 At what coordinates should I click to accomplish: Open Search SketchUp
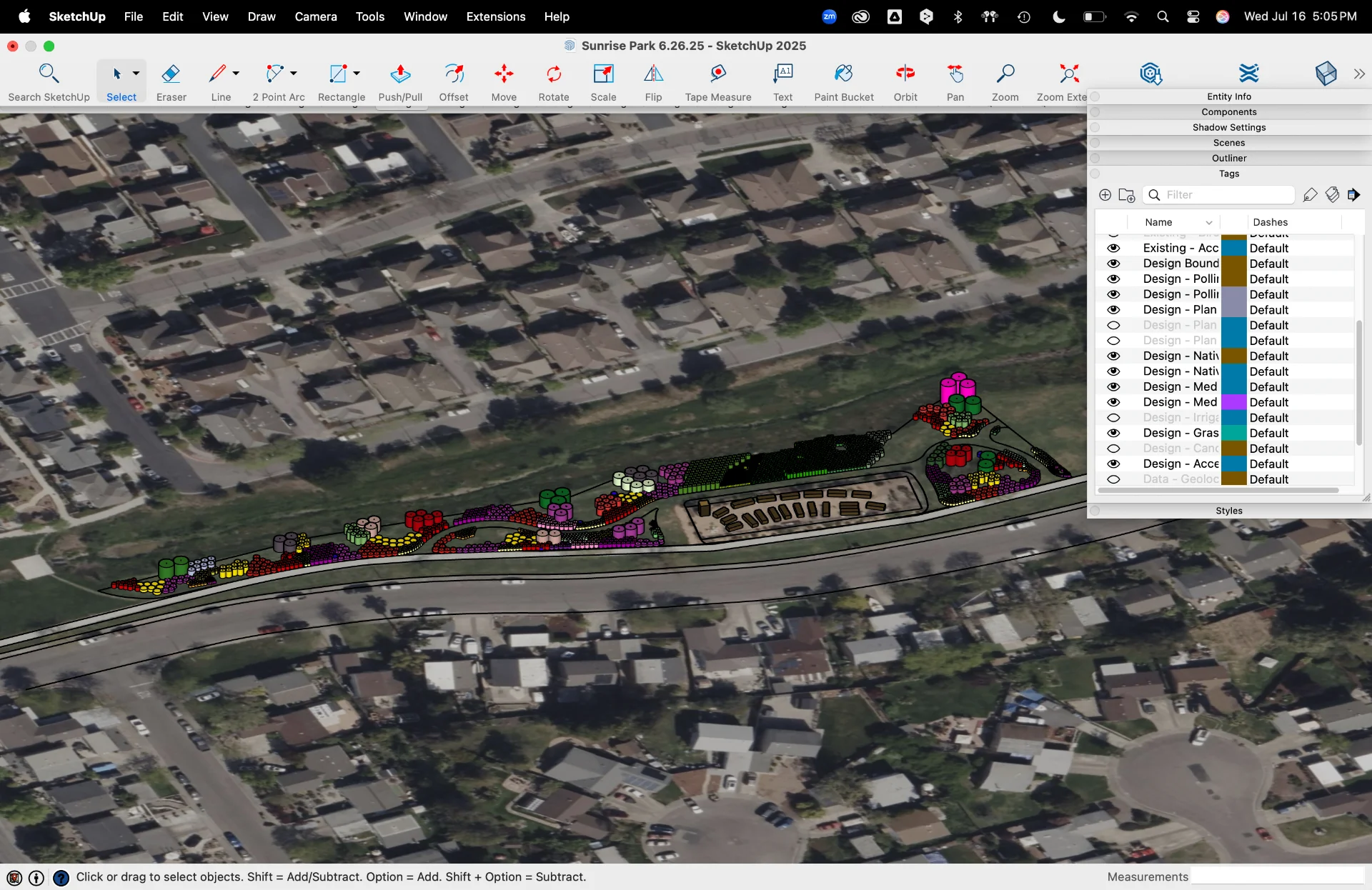49,82
